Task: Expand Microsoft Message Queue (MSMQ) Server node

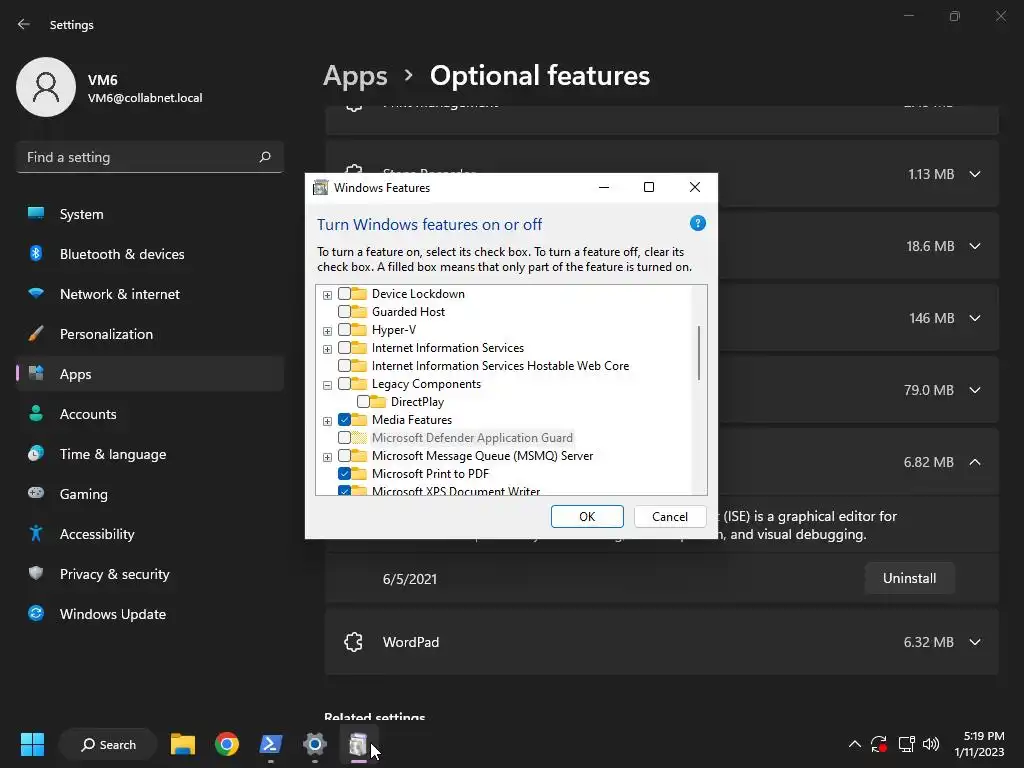Action: point(327,457)
